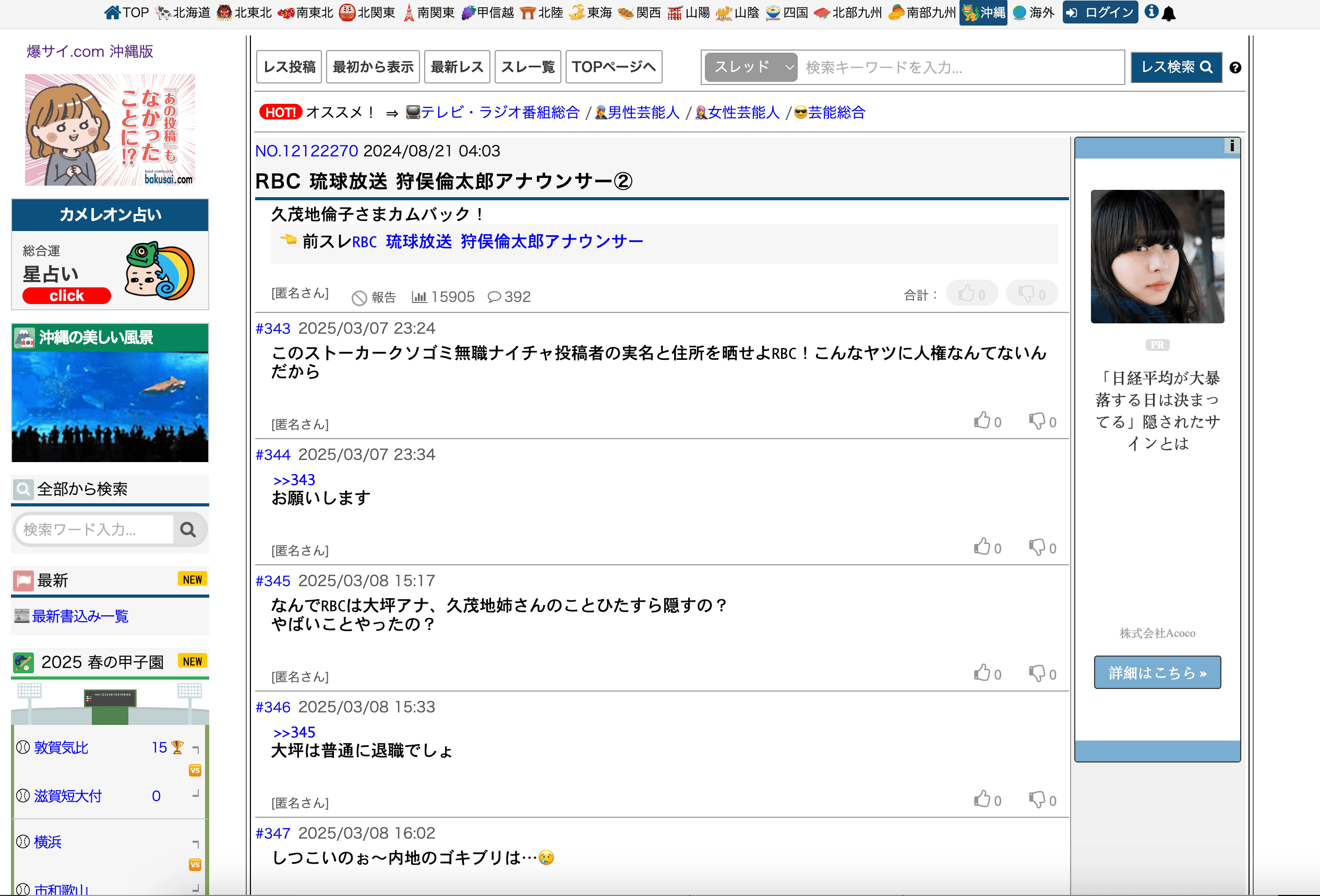Expand the 横浜 match VS badge

[195, 865]
